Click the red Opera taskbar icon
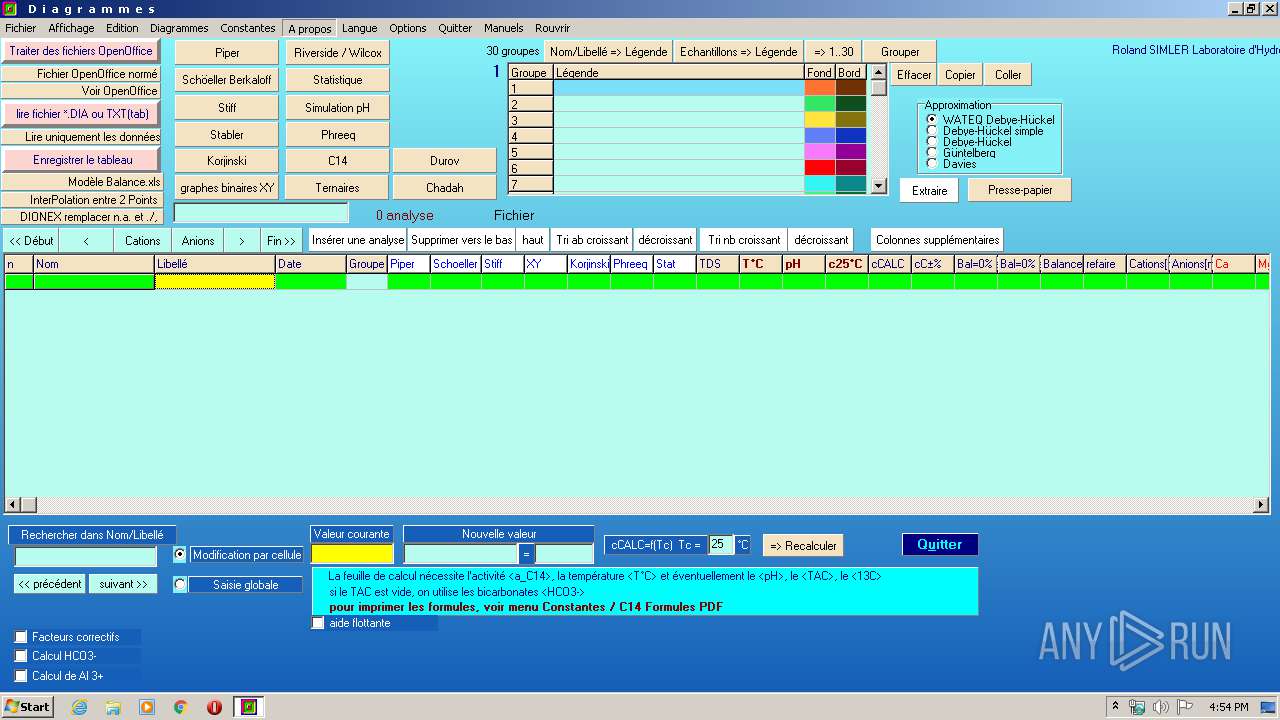The image size is (1280, 720). (x=214, y=707)
